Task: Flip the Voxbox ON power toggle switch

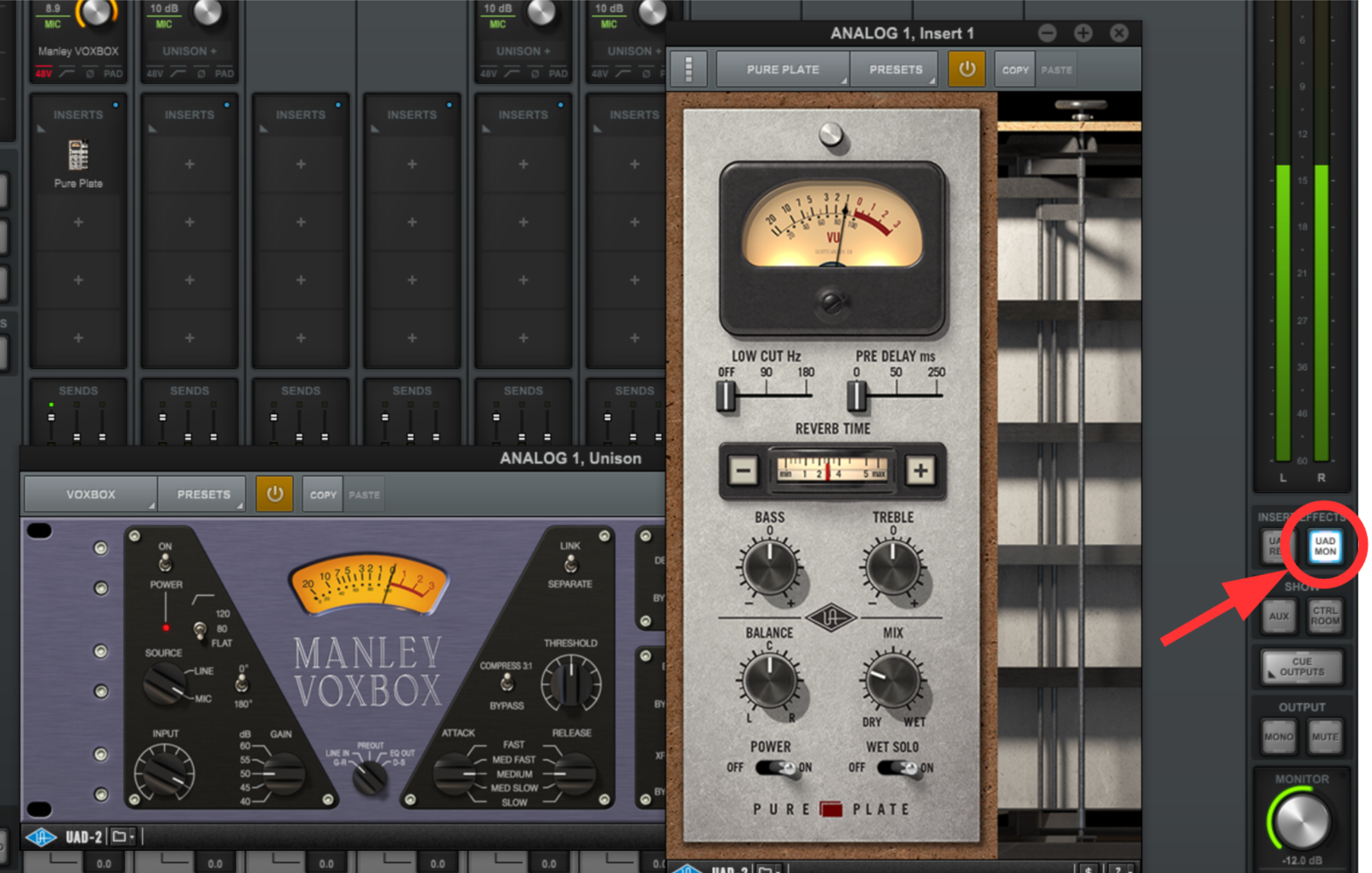Action: pos(165,562)
